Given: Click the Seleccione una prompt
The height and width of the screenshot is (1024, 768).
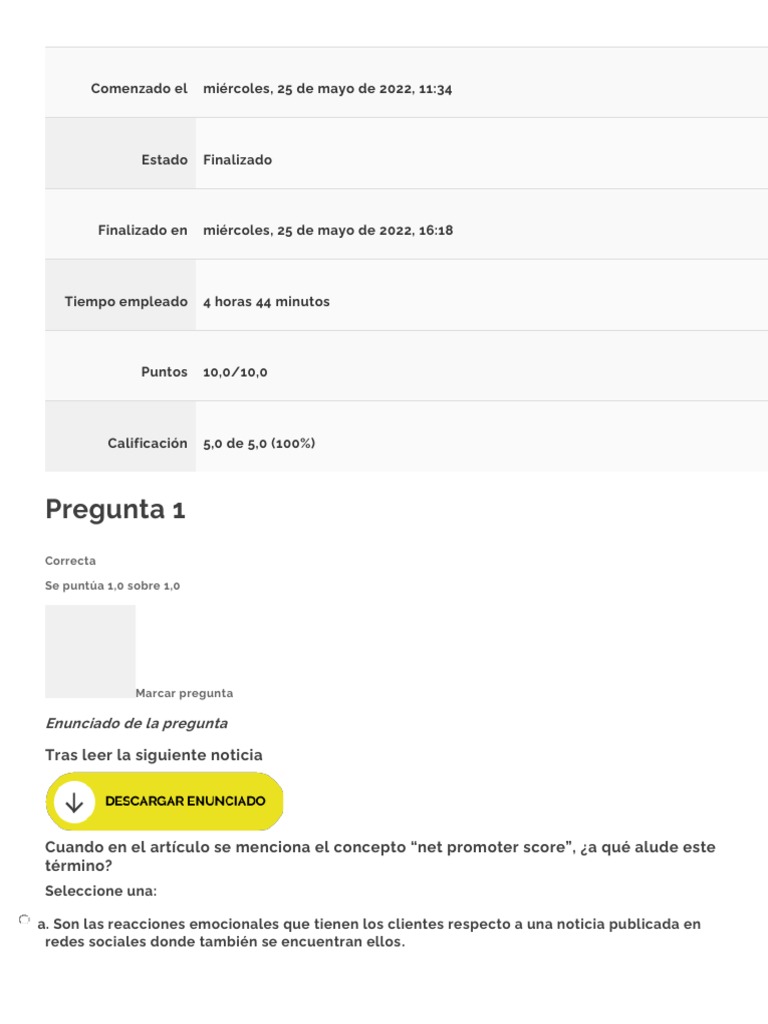Looking at the screenshot, I should tap(101, 891).
